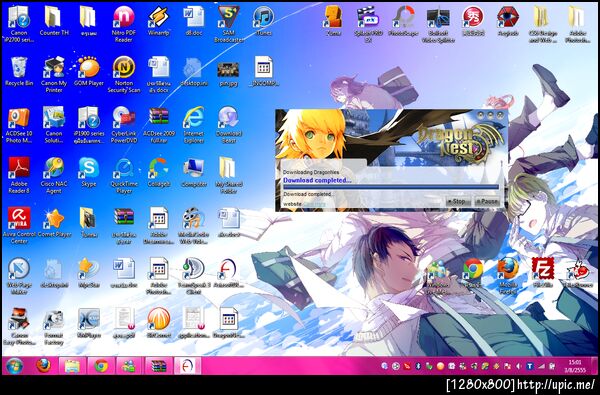Open the Windows Start menu
600x395 pixels.
point(15,366)
